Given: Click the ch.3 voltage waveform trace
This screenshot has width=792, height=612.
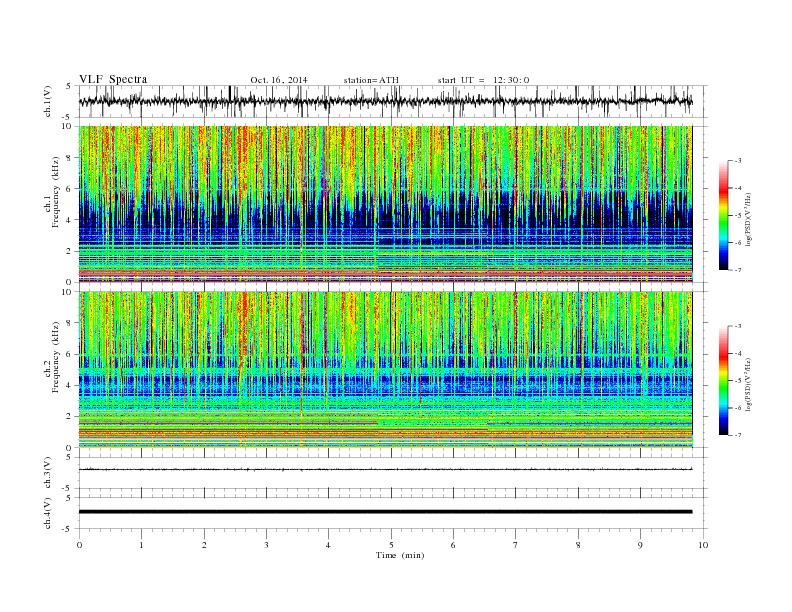Looking at the screenshot, I should click(385, 470).
